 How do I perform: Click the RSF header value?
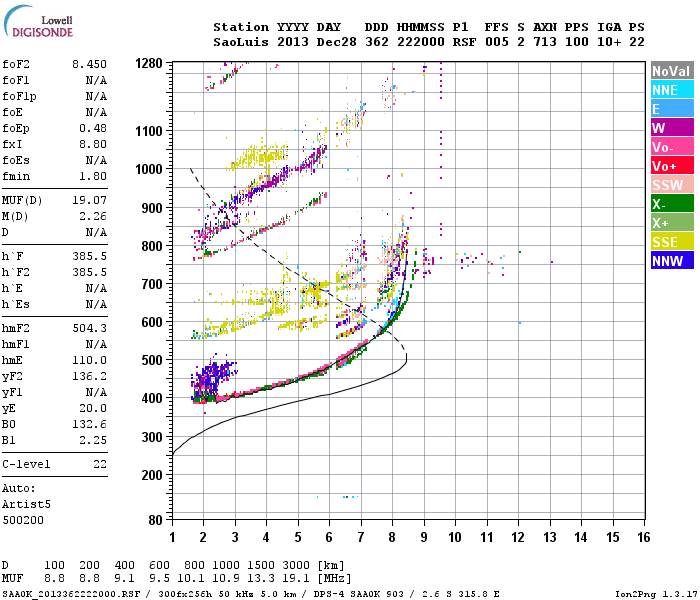pos(464,42)
